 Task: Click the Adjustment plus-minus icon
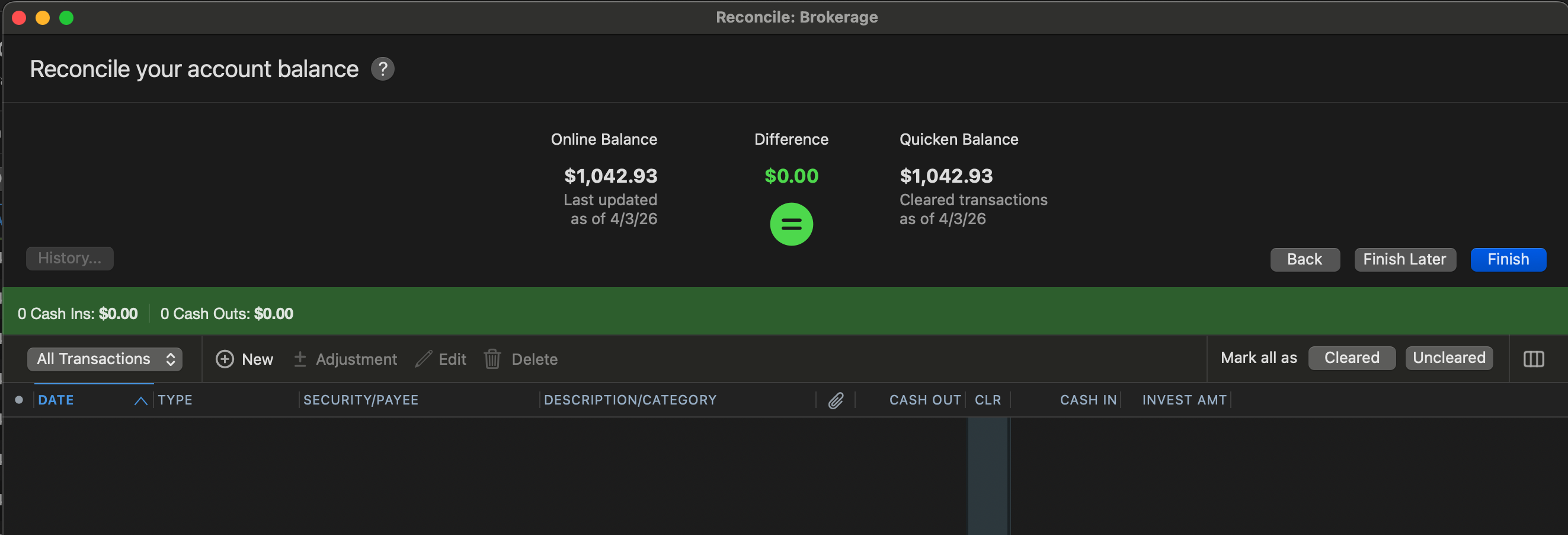(x=299, y=359)
